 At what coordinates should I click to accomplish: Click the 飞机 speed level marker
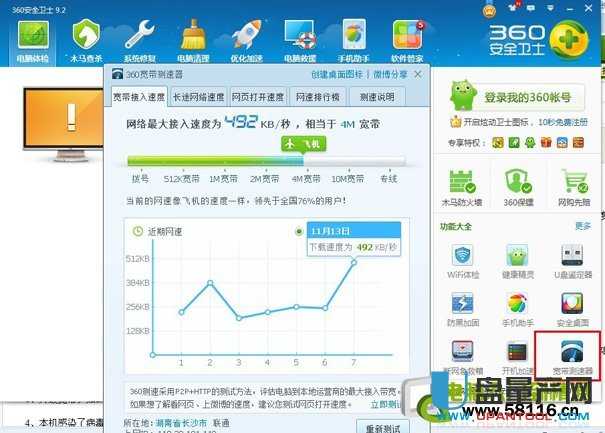coord(303,144)
